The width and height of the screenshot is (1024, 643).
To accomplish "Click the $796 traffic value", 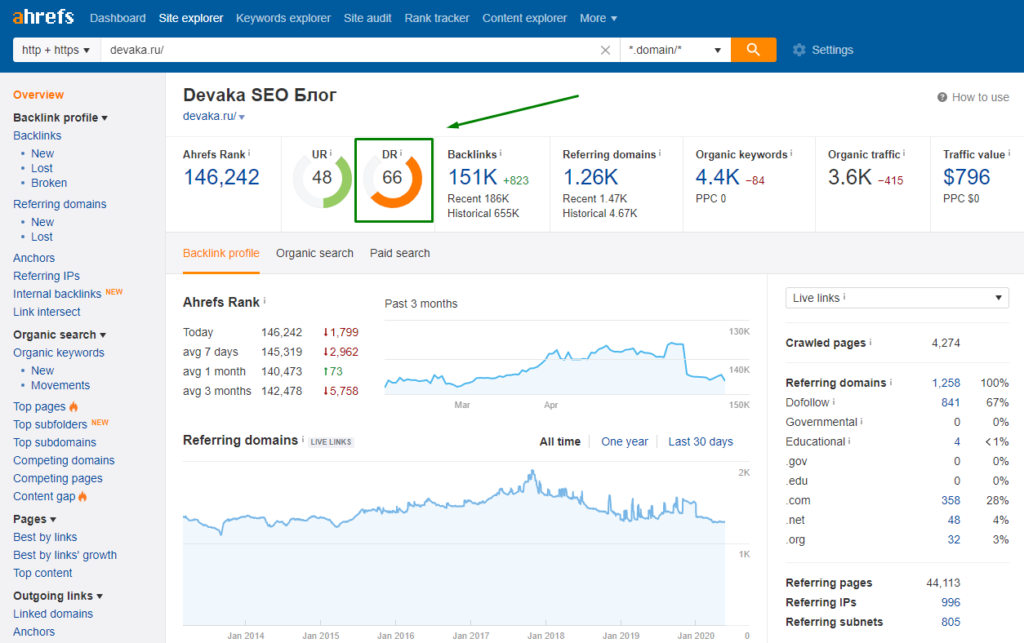I will tap(967, 177).
